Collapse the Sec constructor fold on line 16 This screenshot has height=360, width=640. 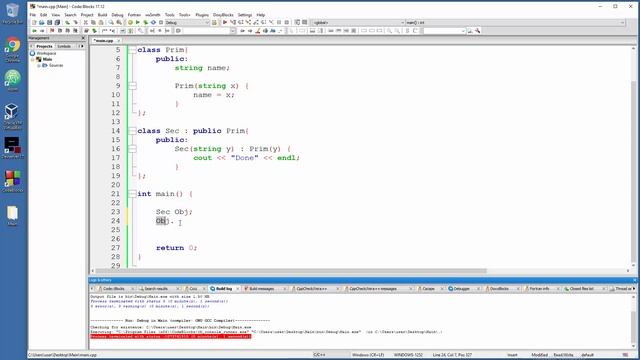(132, 149)
